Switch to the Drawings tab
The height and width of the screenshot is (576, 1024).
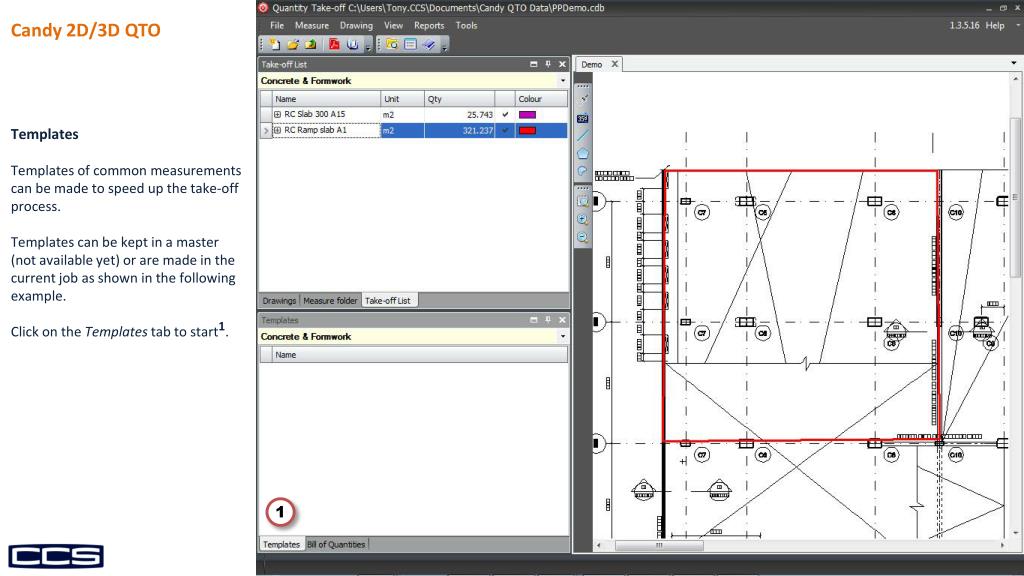point(279,300)
